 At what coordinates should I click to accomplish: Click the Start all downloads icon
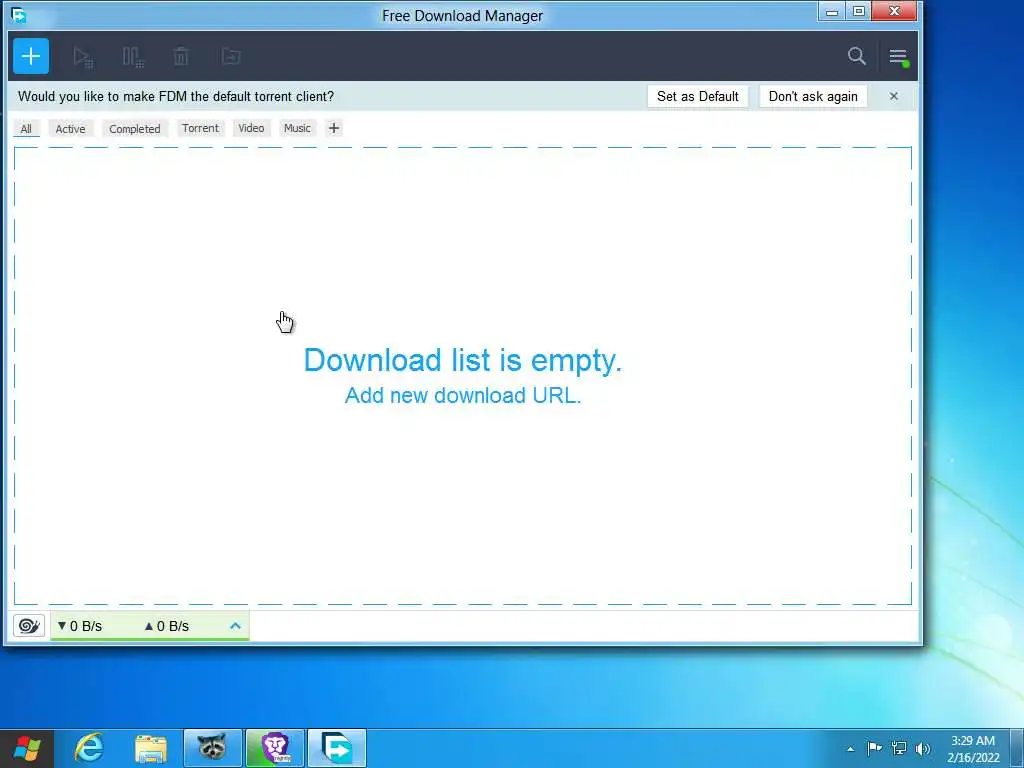[83, 57]
